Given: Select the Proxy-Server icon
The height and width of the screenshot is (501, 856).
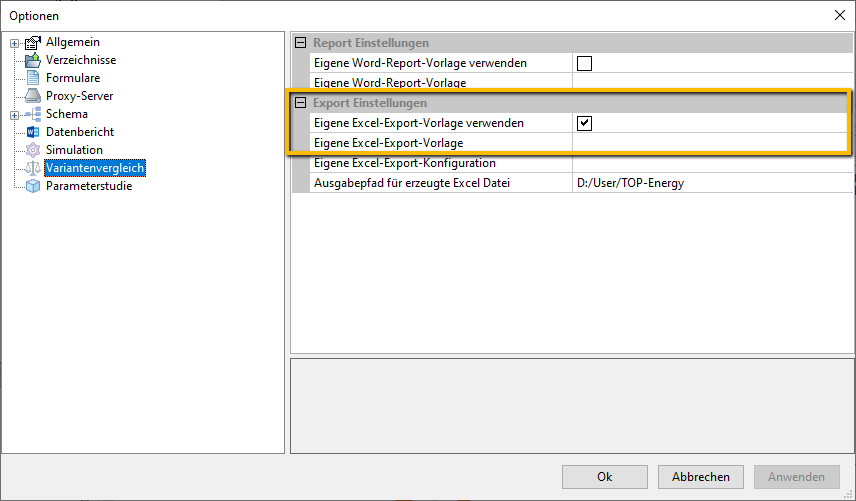Looking at the screenshot, I should [x=33, y=96].
